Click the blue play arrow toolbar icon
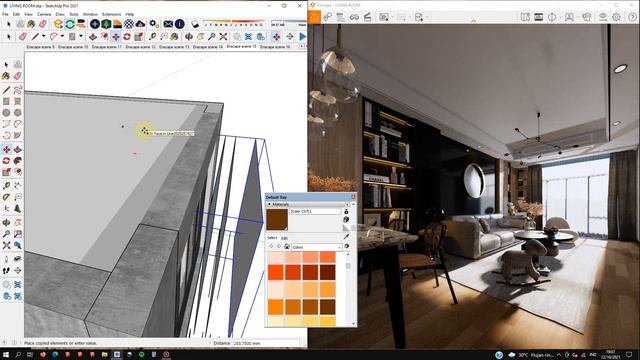The height and width of the screenshot is (360, 640). tap(302, 37)
